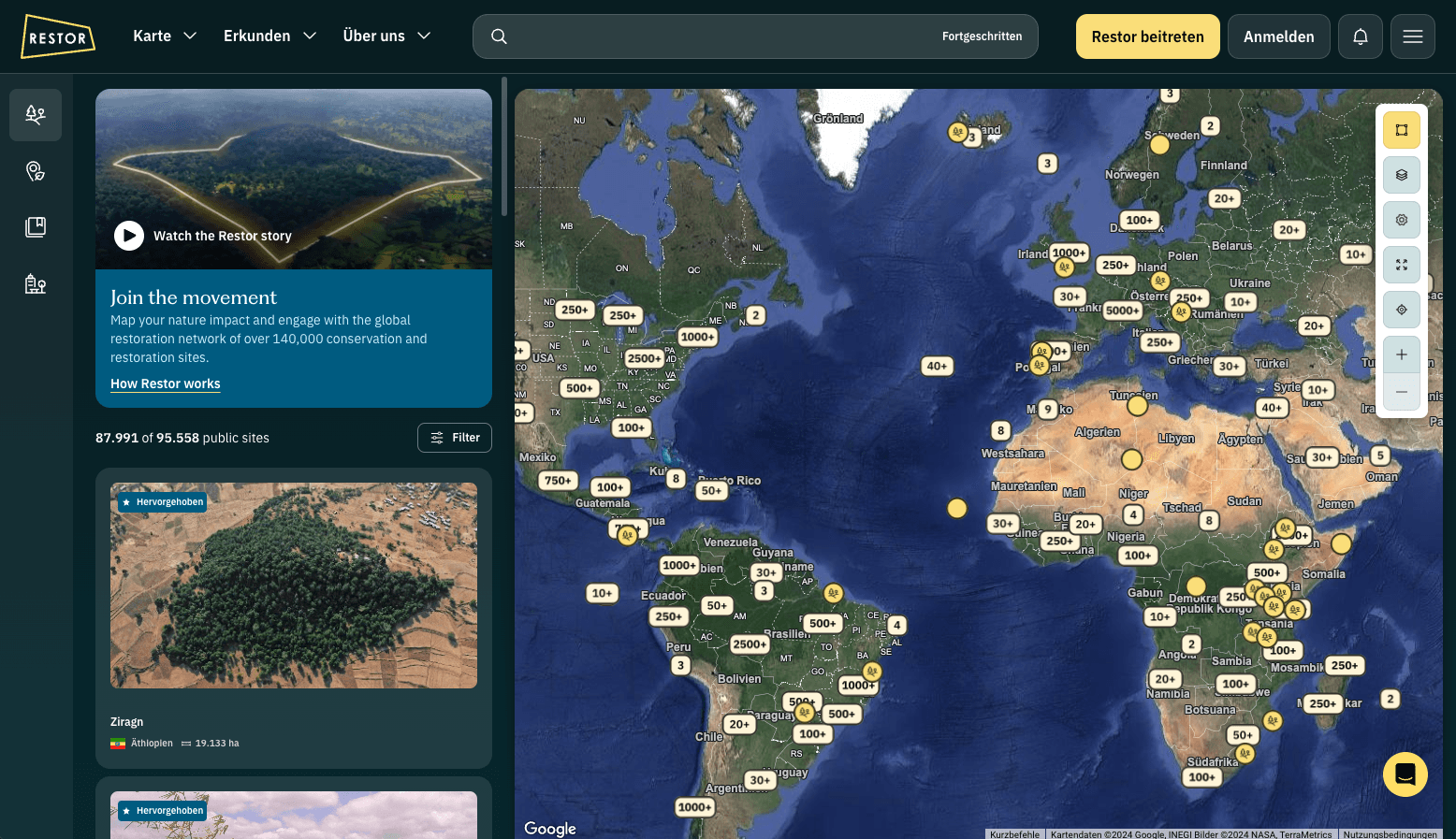Expand the Erkunden dropdown menu
This screenshot has width=1456, height=839.
tap(269, 36)
